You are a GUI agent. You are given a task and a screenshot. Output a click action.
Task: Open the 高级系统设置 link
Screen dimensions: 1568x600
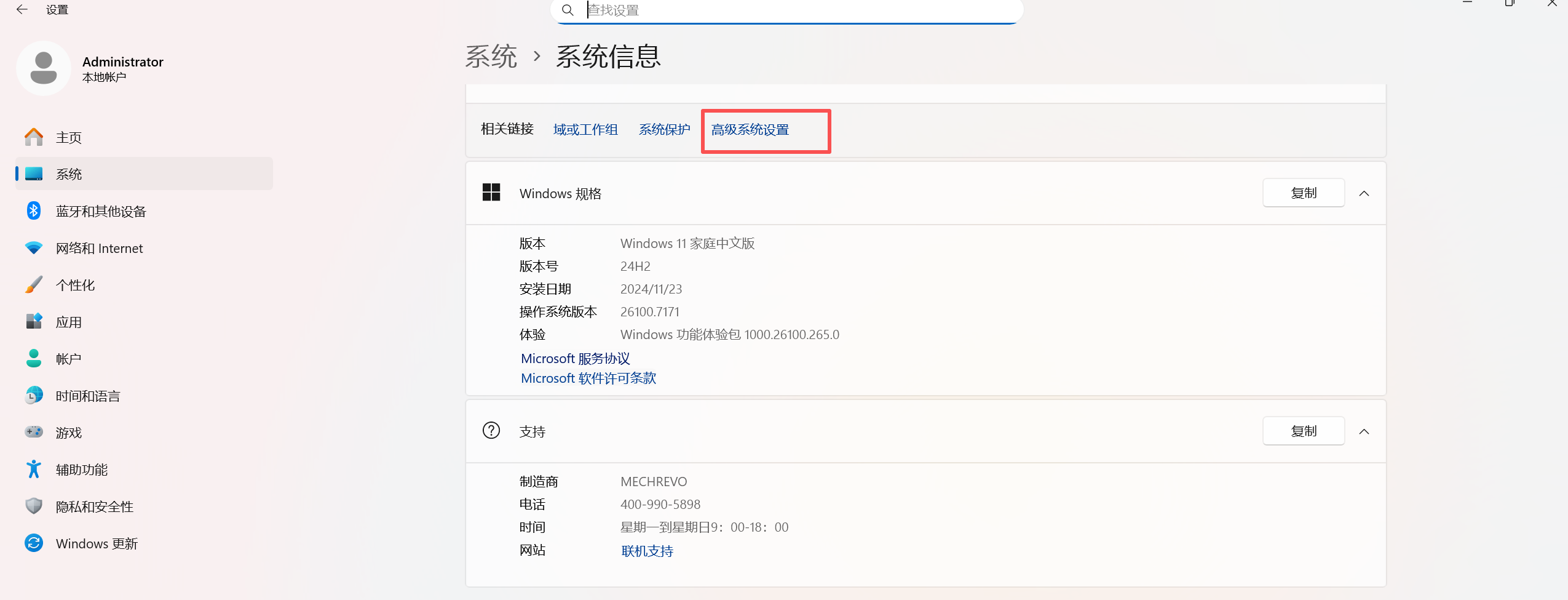750,130
